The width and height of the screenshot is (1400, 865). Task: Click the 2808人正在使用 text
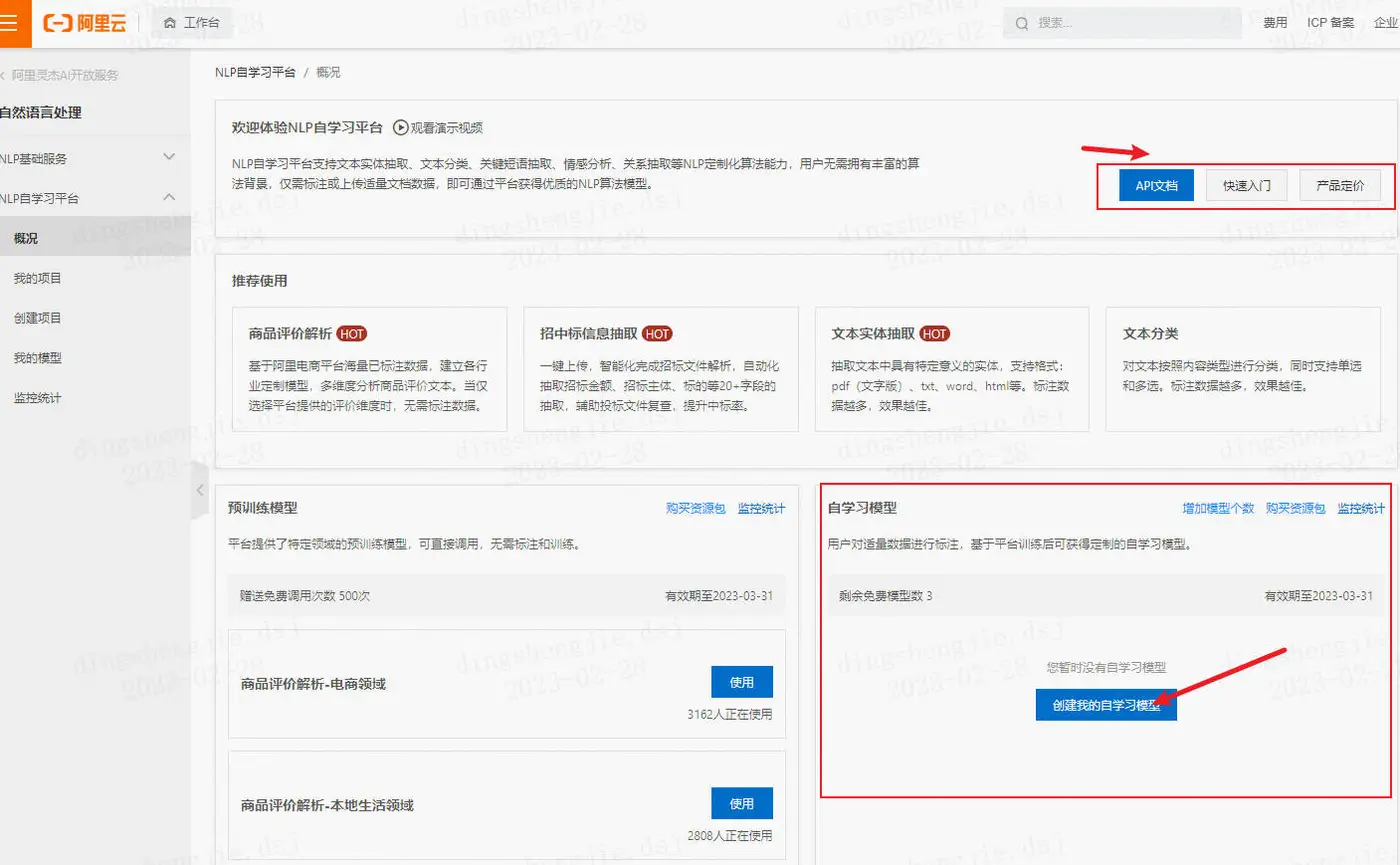click(x=730, y=836)
